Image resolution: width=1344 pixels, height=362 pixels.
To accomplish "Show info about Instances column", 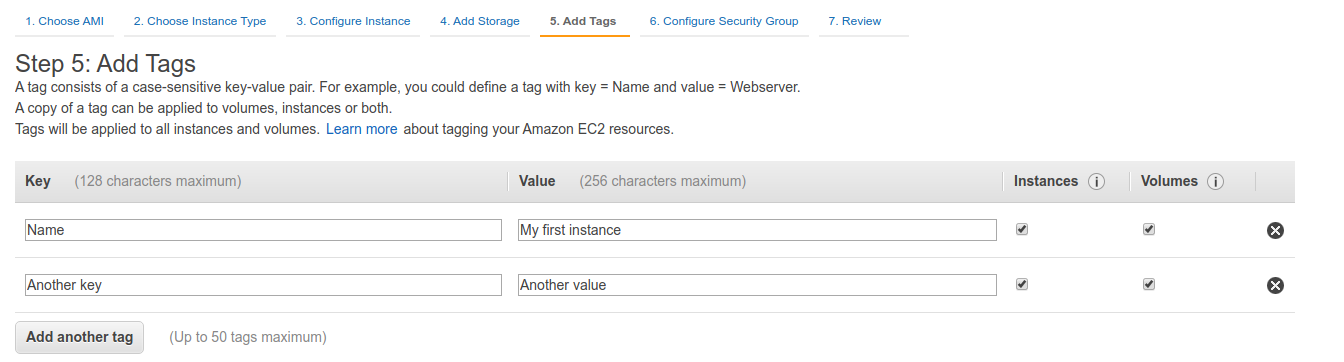I will tap(1096, 182).
